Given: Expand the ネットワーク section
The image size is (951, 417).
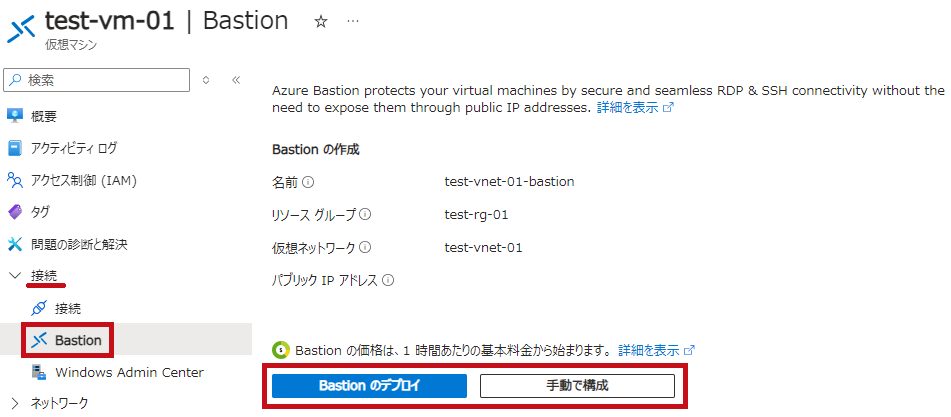Looking at the screenshot, I should 15,402.
